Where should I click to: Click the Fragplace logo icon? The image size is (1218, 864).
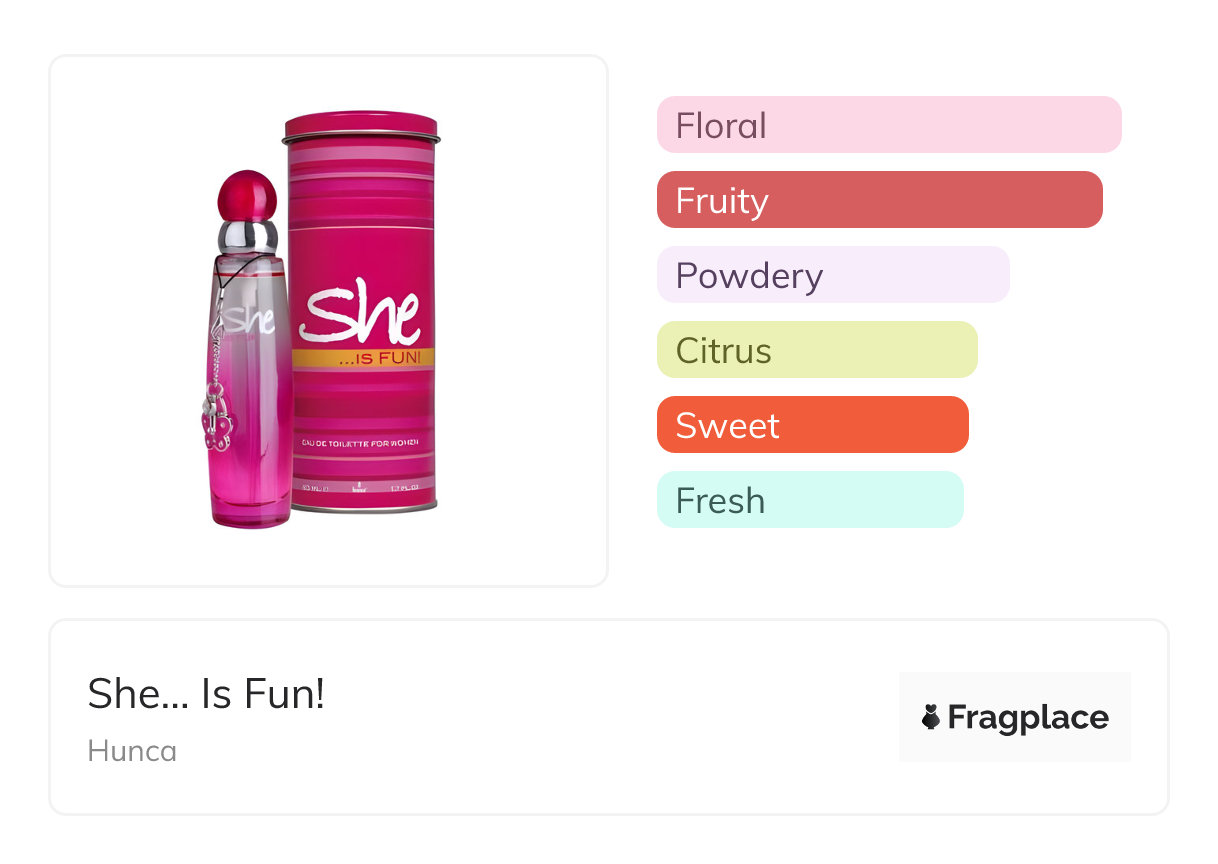[931, 717]
